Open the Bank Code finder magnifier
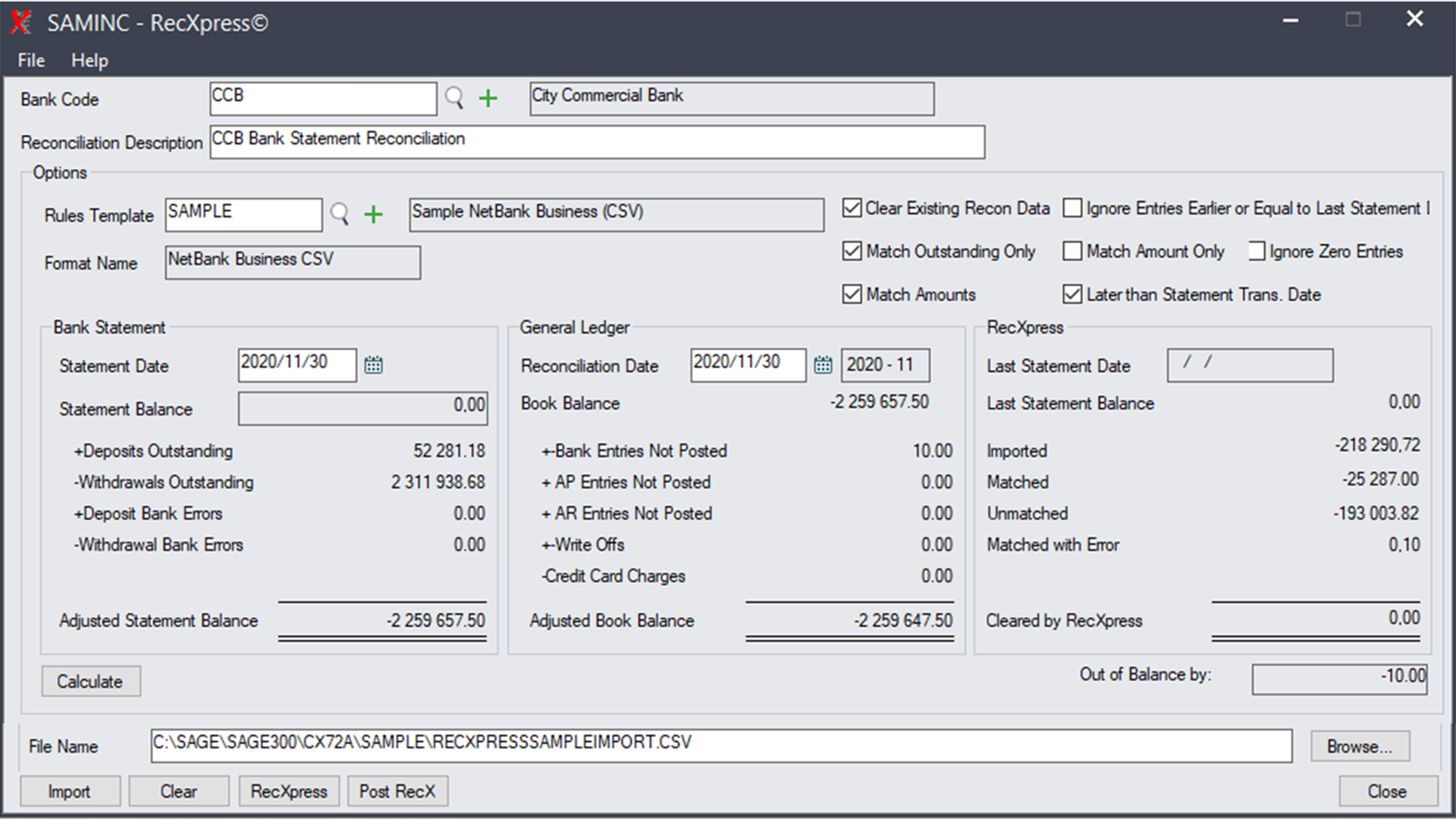 (454, 98)
